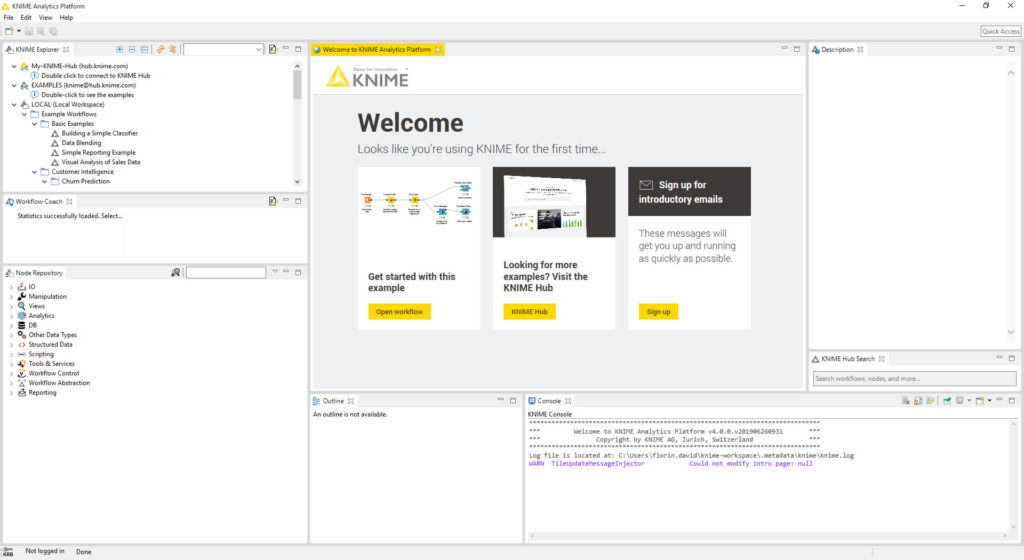Select the Console tab
Viewport: 1024px width, 560px height.
pos(549,401)
